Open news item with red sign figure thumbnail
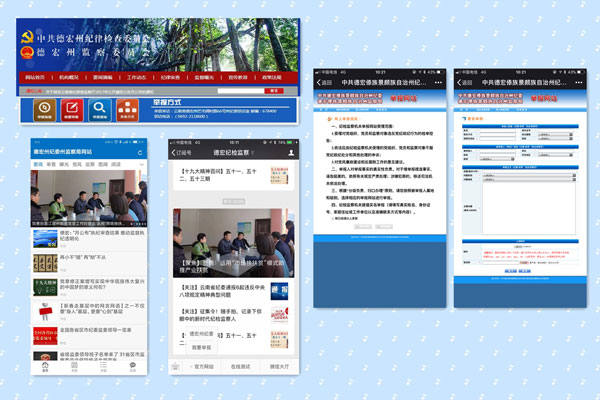The width and height of the screenshot is (600, 400). tap(89, 312)
